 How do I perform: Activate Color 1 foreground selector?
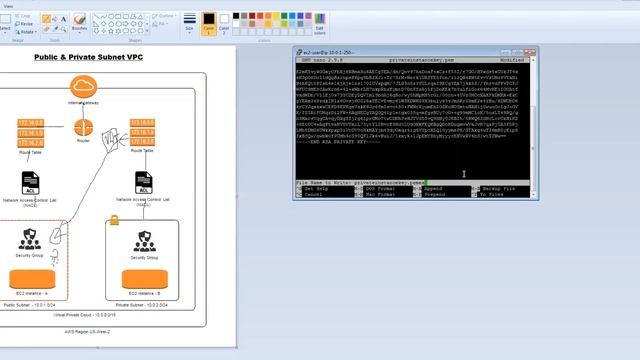point(209,23)
